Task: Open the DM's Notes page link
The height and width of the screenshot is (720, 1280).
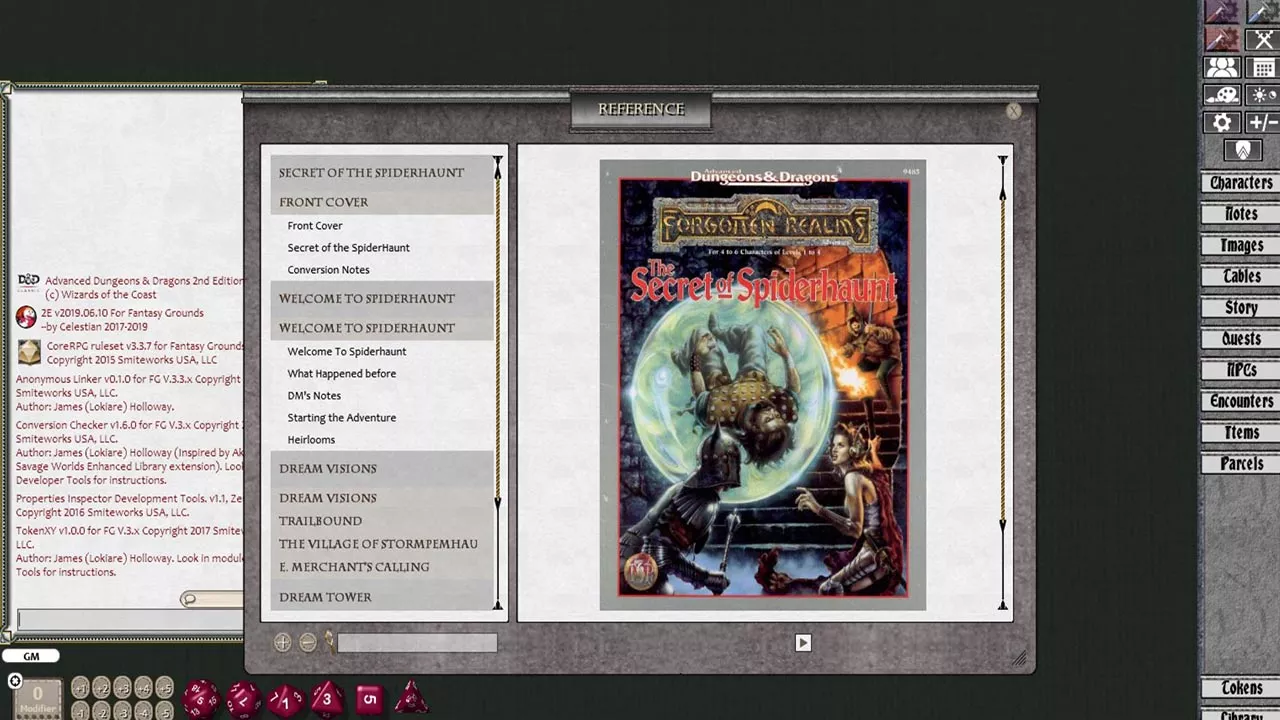Action: click(314, 396)
